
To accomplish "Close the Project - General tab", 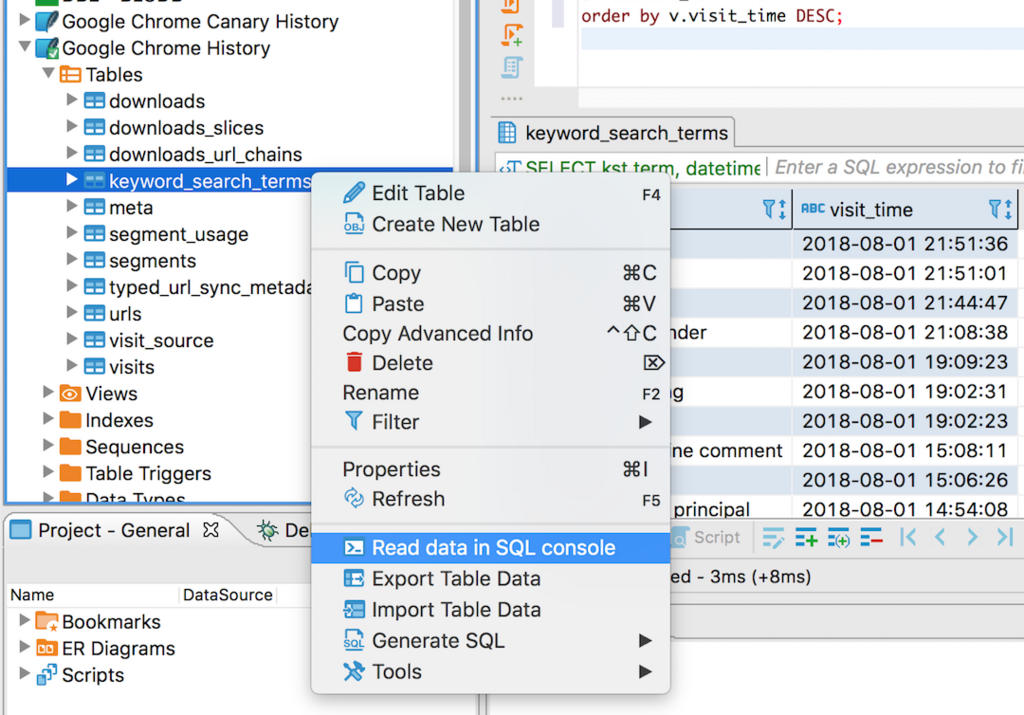I will coord(210,530).
